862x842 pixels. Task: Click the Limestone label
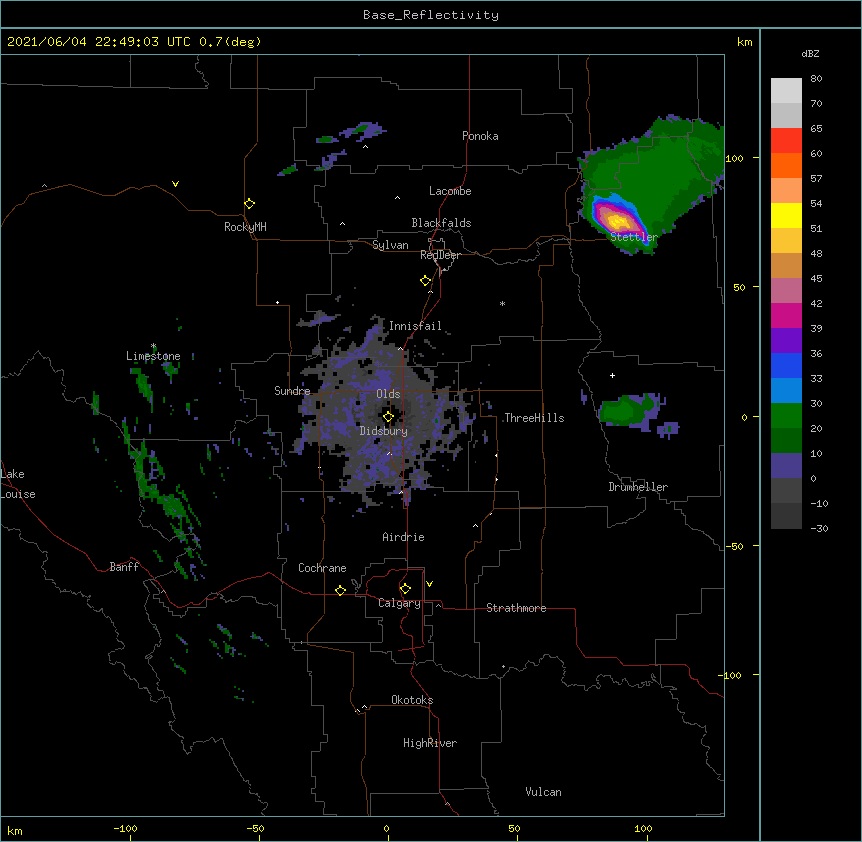[153, 356]
